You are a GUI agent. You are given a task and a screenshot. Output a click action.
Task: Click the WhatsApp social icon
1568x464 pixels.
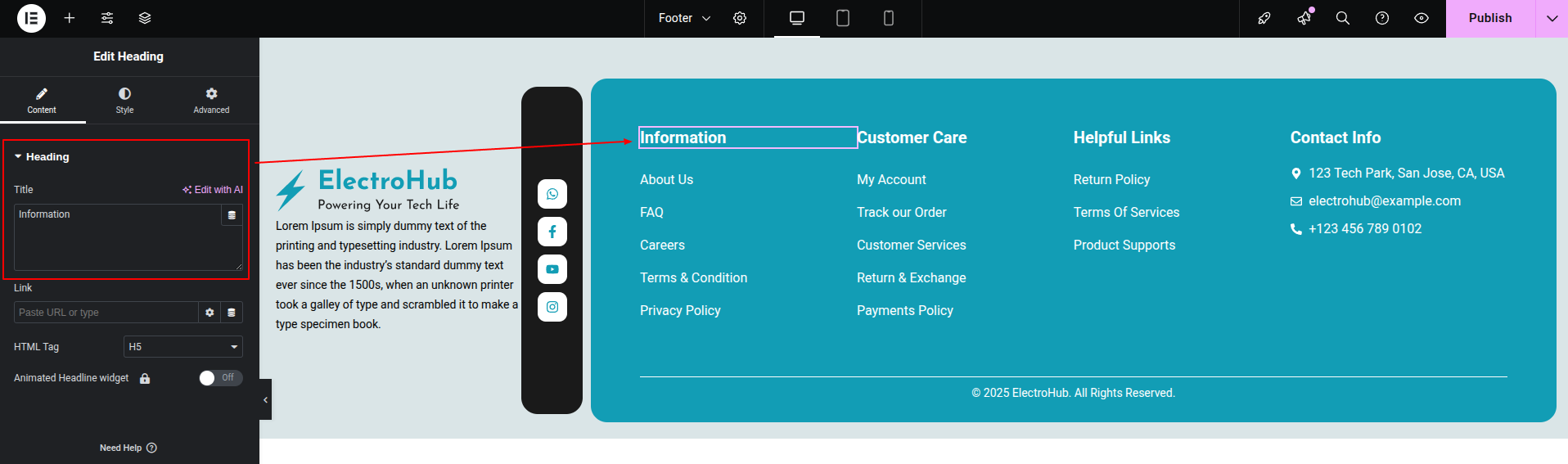click(x=552, y=194)
